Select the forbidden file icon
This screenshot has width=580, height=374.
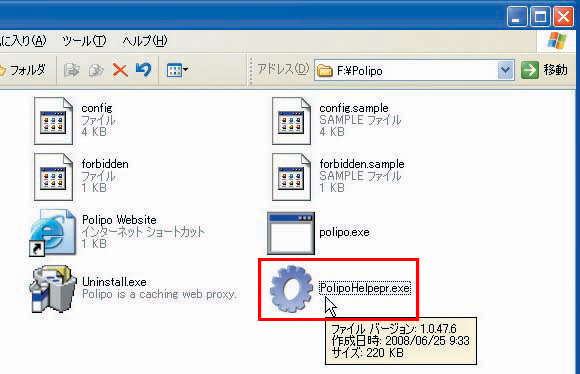point(54,177)
